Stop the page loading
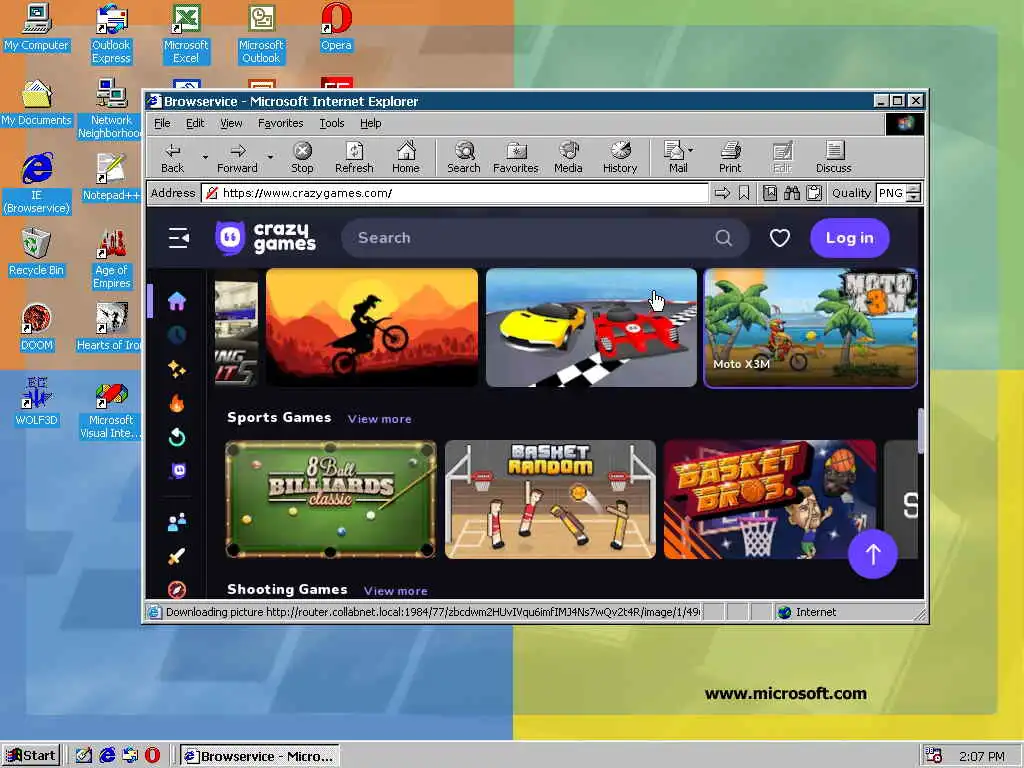The image size is (1024, 768). (302, 157)
